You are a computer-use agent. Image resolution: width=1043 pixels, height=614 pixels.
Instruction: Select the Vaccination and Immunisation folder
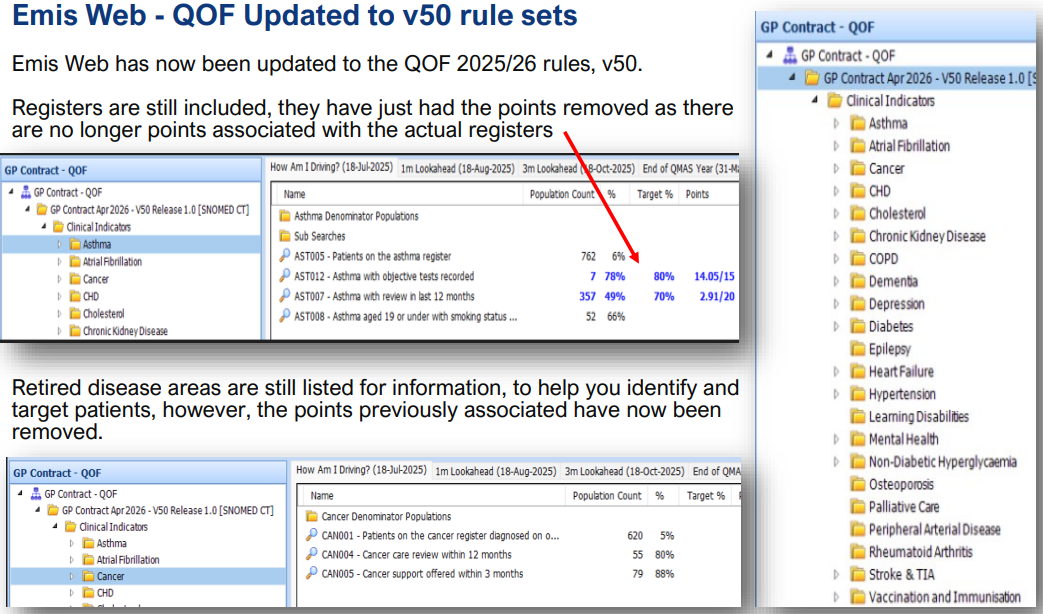tap(944, 597)
